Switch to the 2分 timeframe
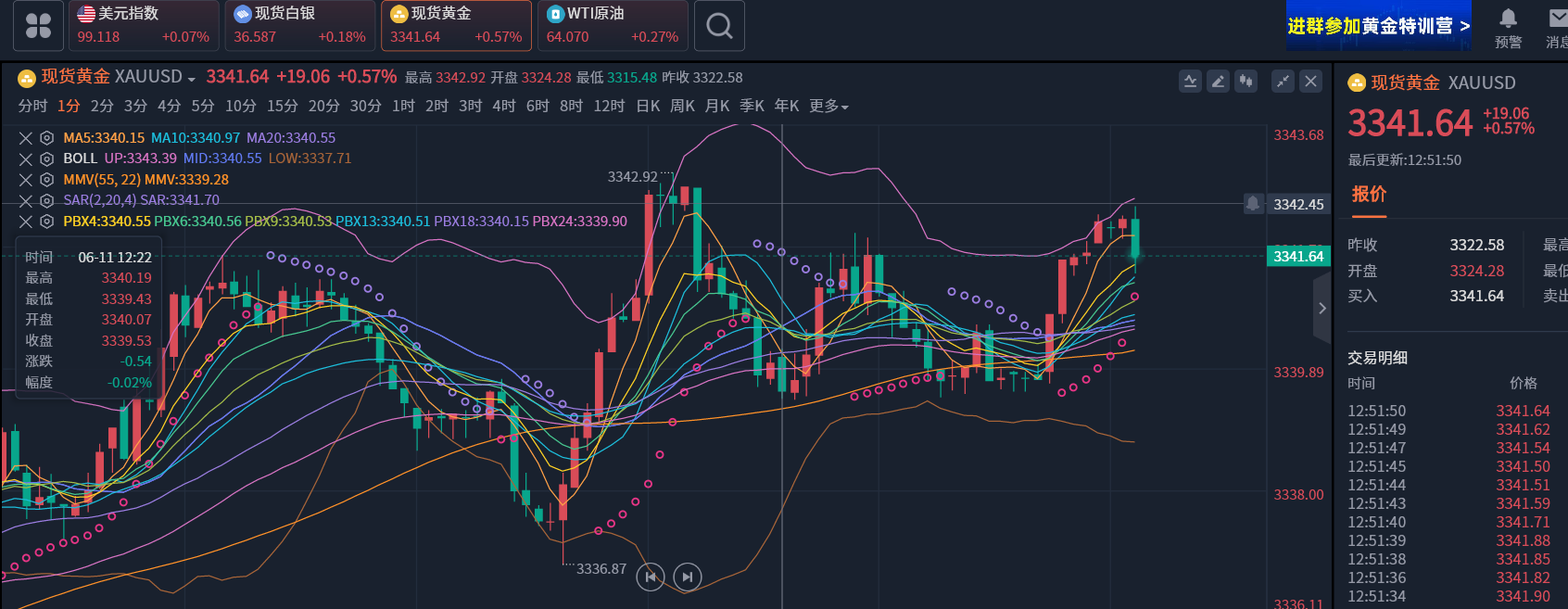Viewport: 1568px width, 609px height. 102,107
